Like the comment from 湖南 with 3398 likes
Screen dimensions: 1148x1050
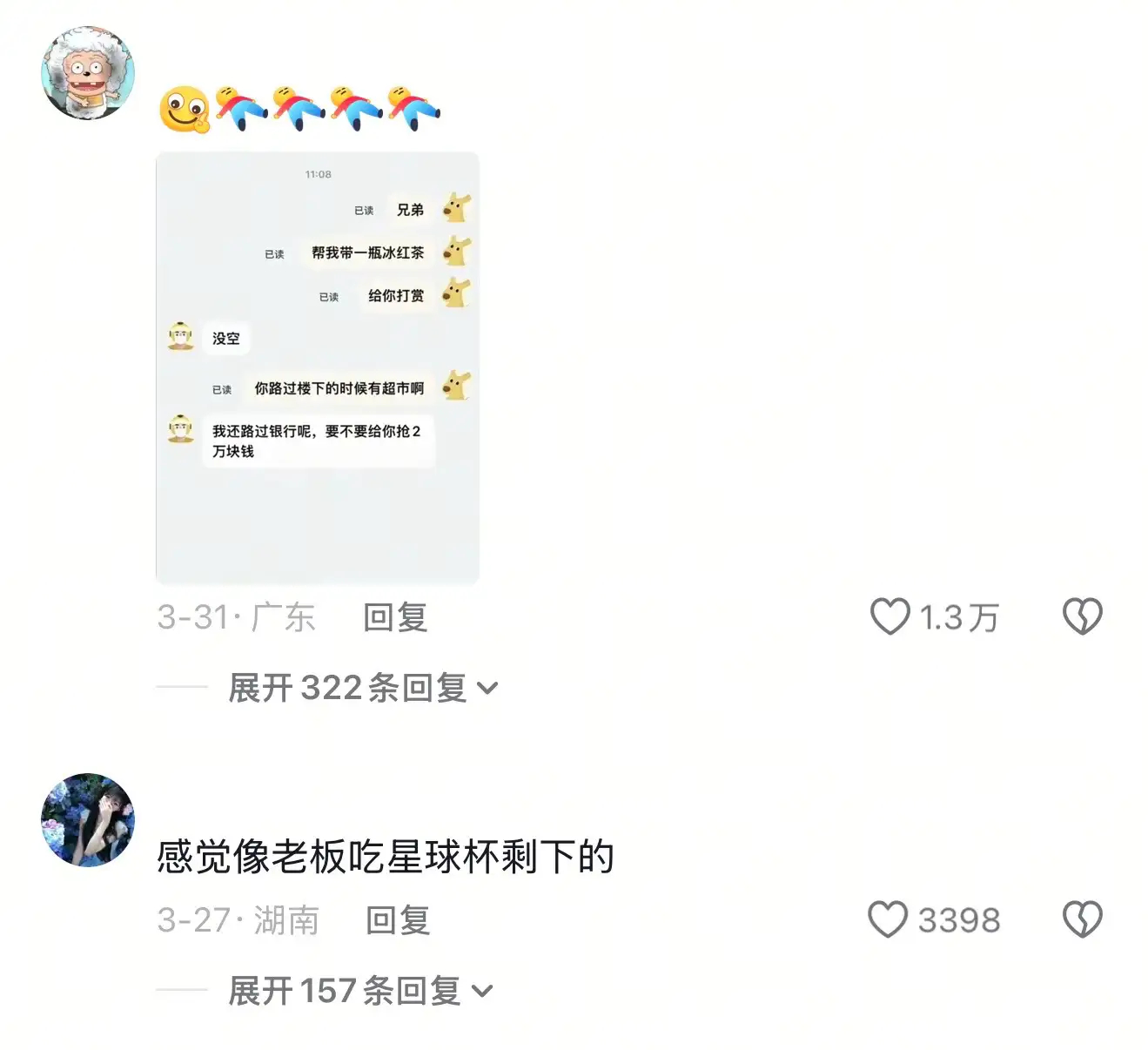[x=888, y=919]
